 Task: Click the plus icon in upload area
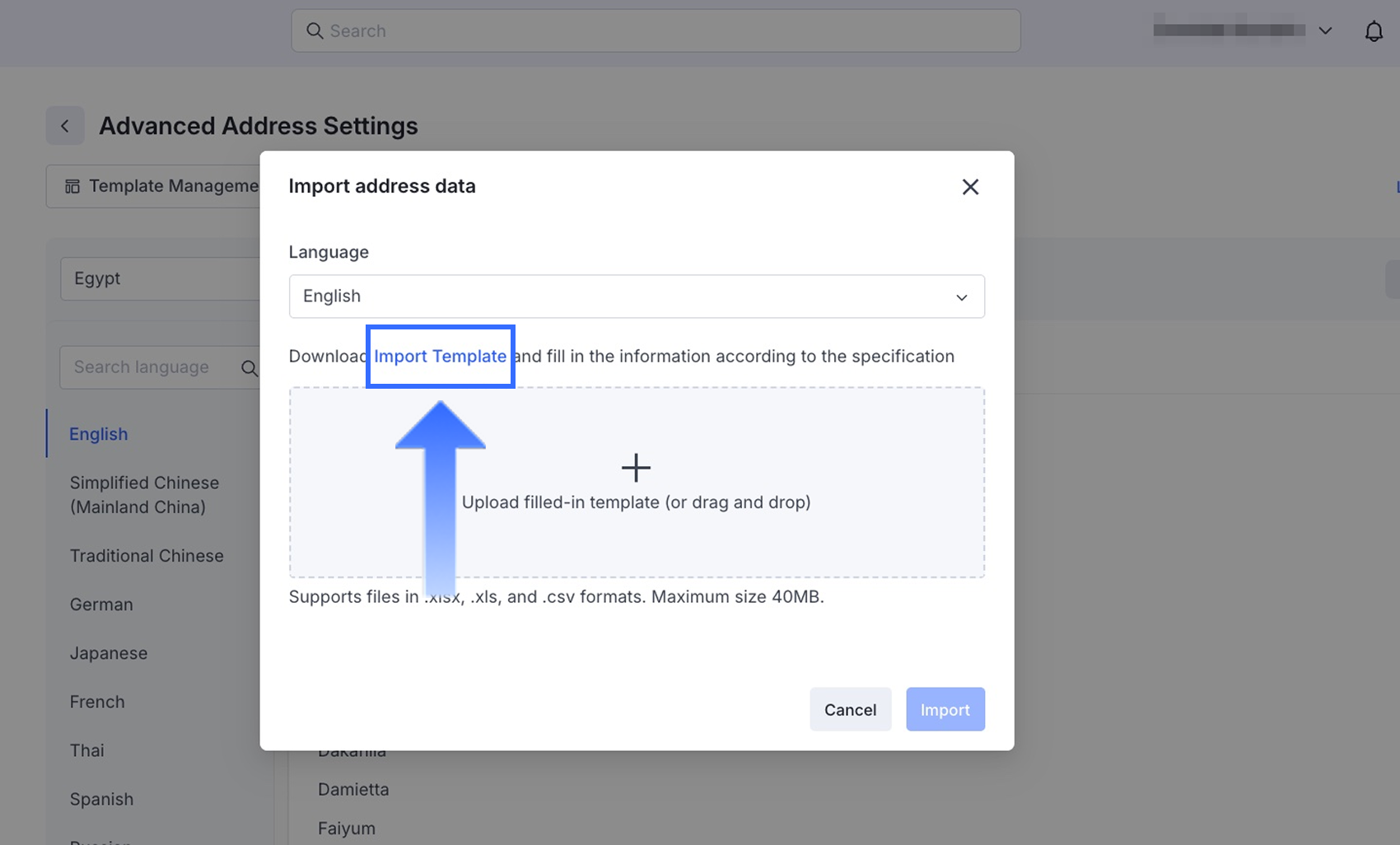(x=636, y=468)
